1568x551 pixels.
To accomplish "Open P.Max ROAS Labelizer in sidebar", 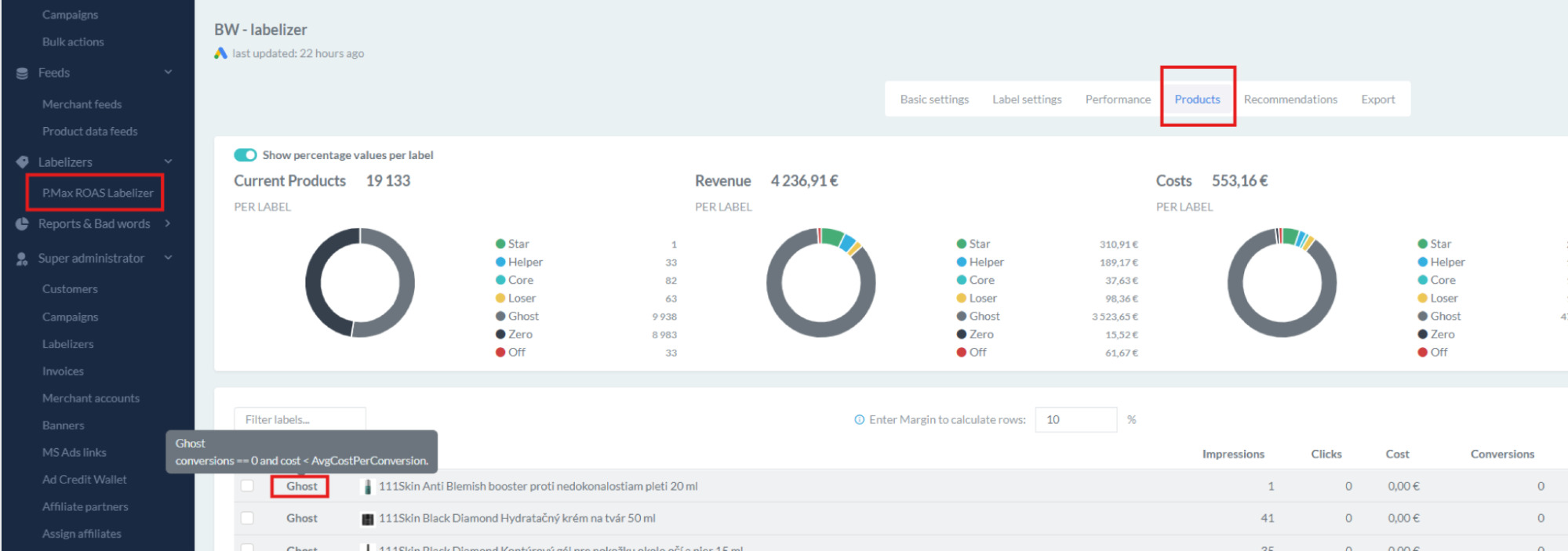I will [x=97, y=193].
